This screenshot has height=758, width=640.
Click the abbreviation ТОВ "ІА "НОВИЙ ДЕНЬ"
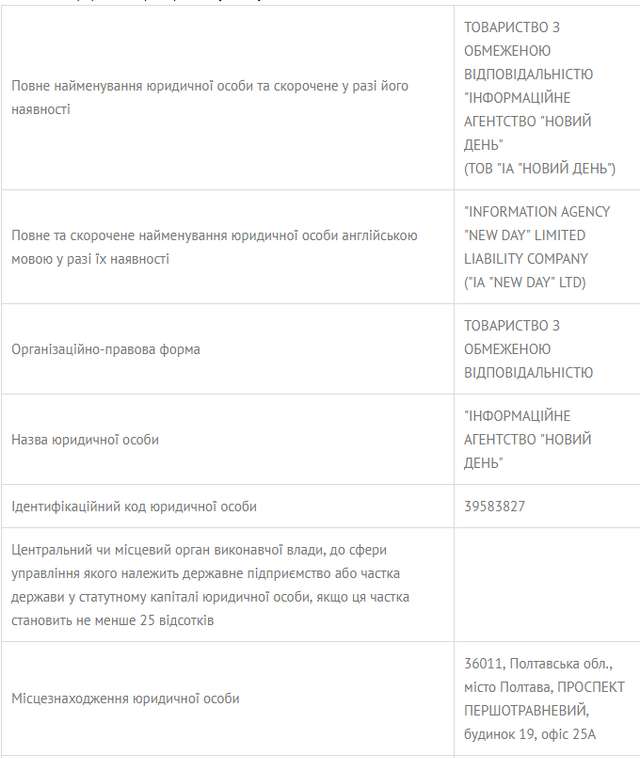[539, 167]
